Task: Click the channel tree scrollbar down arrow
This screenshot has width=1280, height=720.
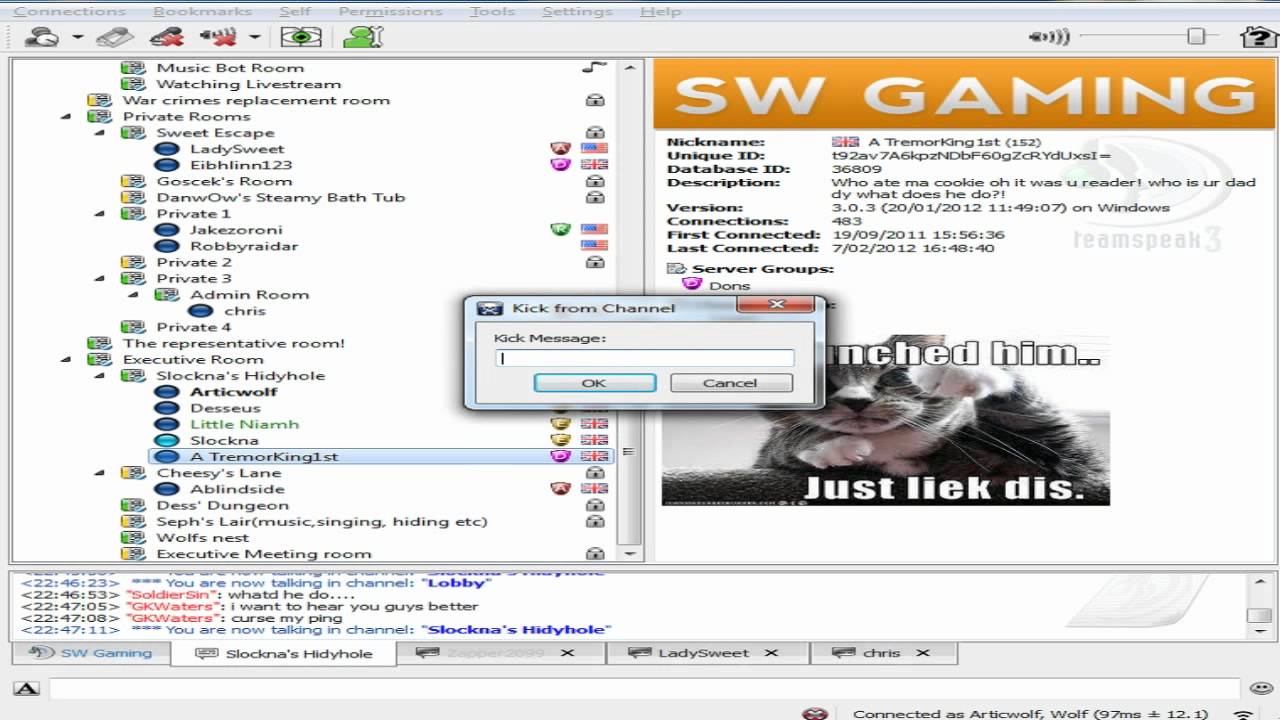Action: [x=629, y=553]
